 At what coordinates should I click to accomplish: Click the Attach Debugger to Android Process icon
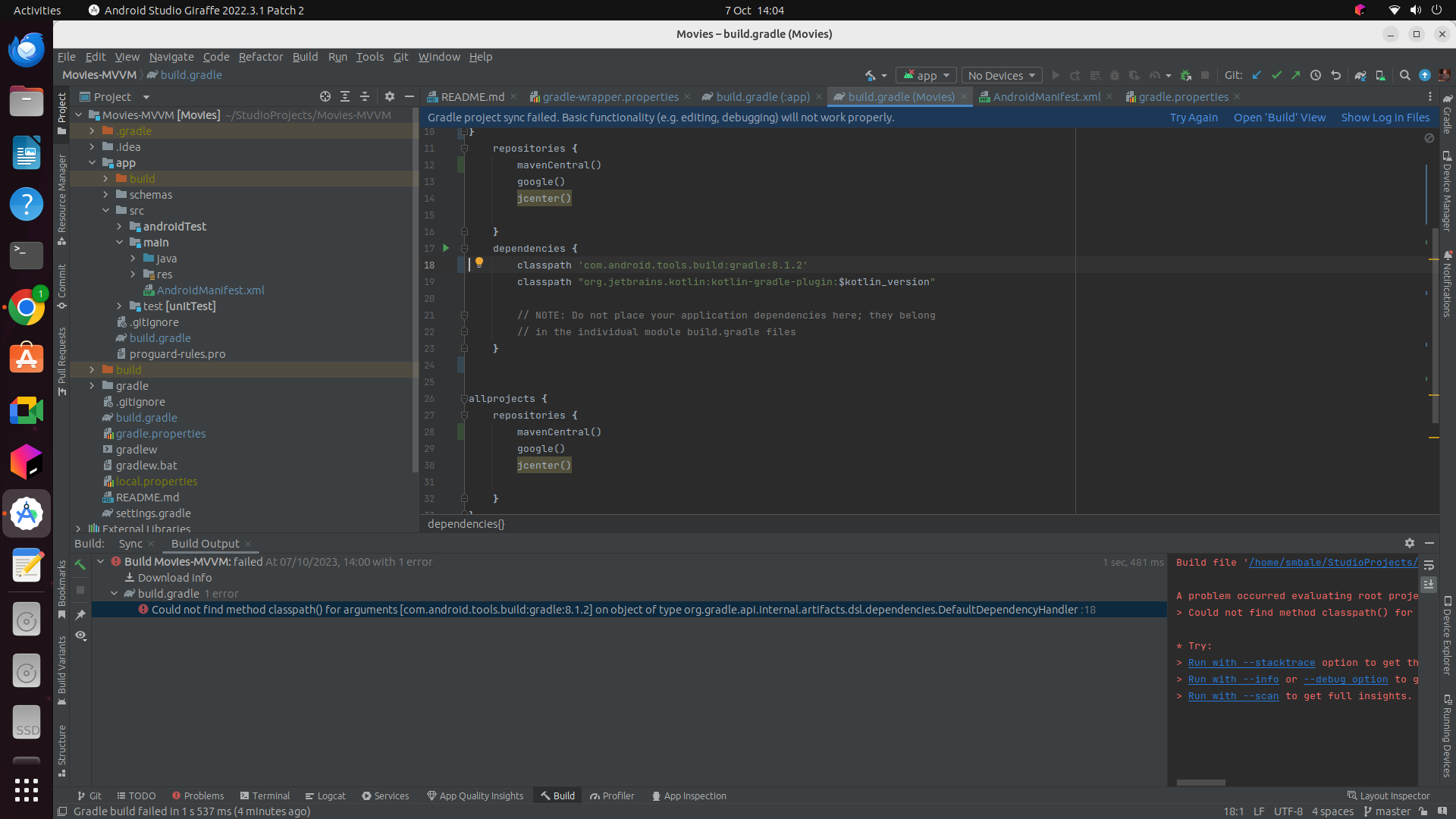pos(1185,75)
